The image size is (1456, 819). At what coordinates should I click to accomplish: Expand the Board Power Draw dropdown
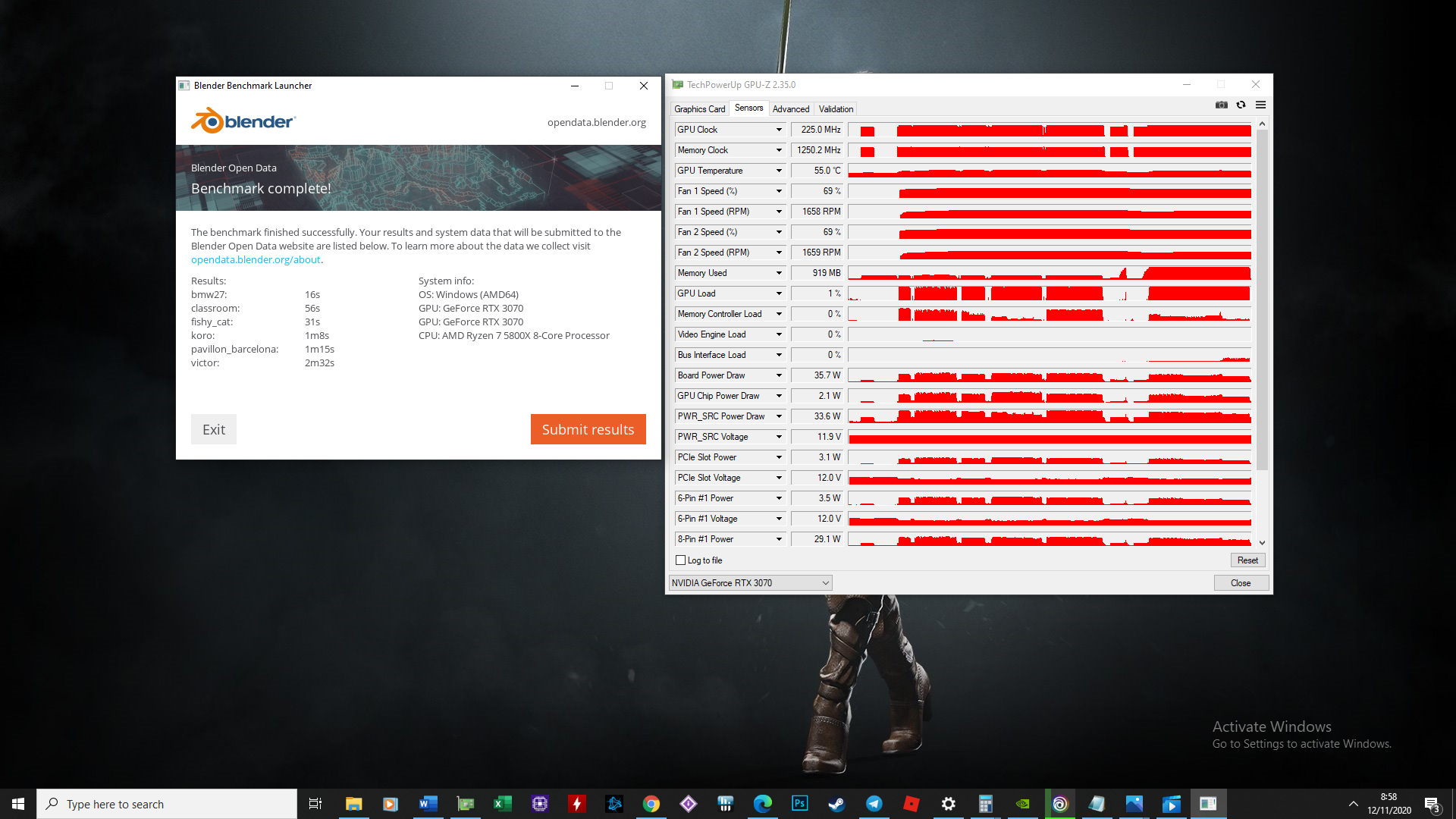click(x=779, y=375)
